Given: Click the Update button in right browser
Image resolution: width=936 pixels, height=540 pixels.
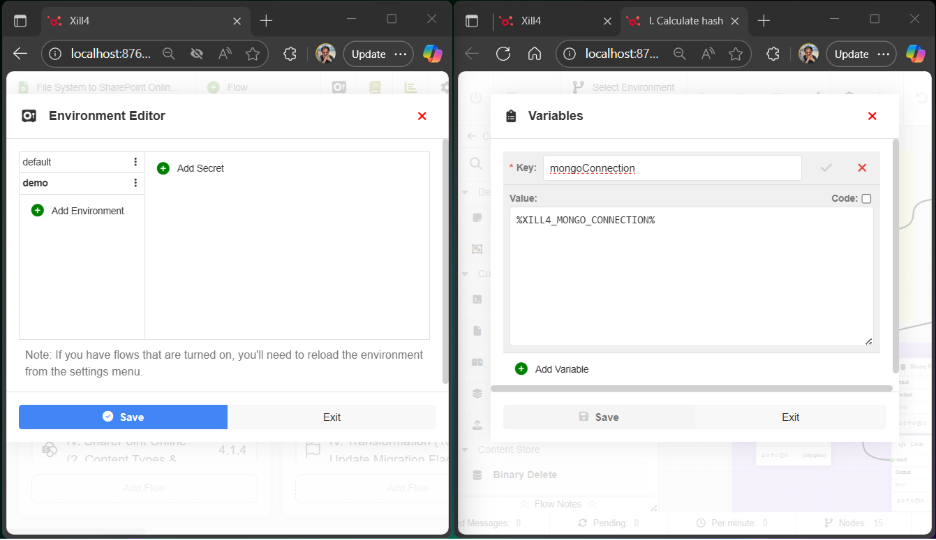Looking at the screenshot, I should pos(861,54).
